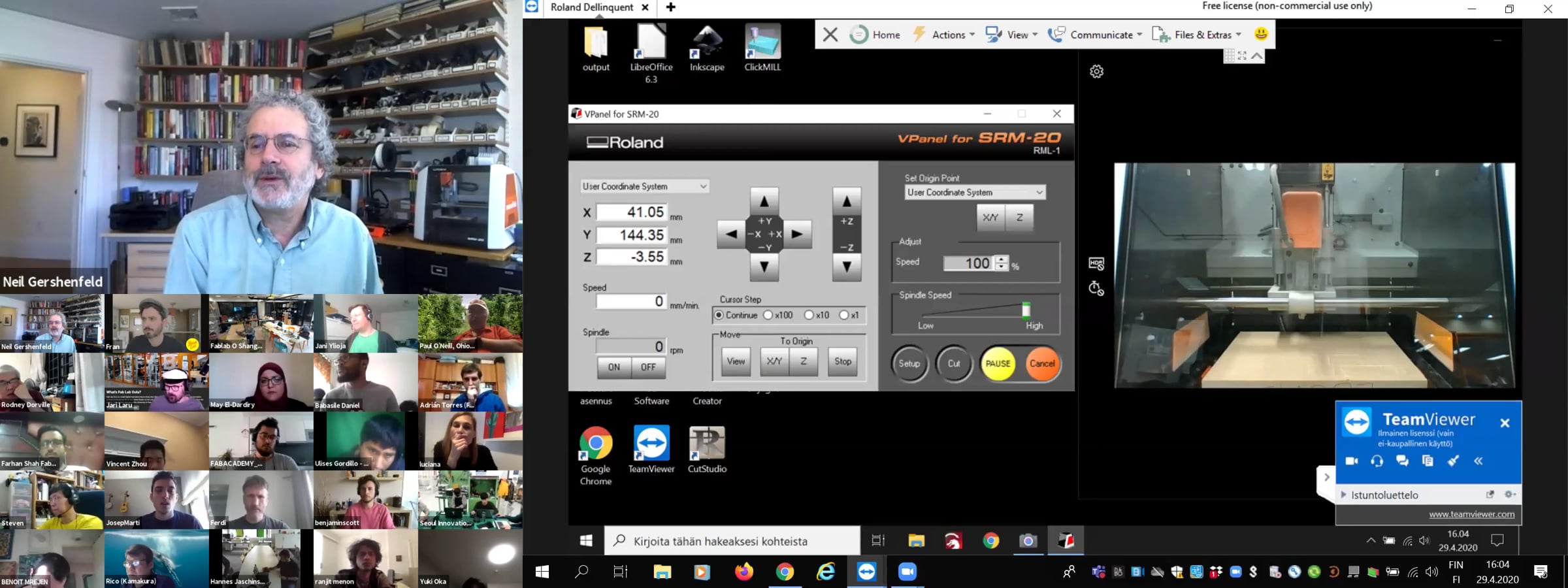Switch to Zoom in the bottom Windows taskbar
1568x588 pixels.
(x=907, y=572)
